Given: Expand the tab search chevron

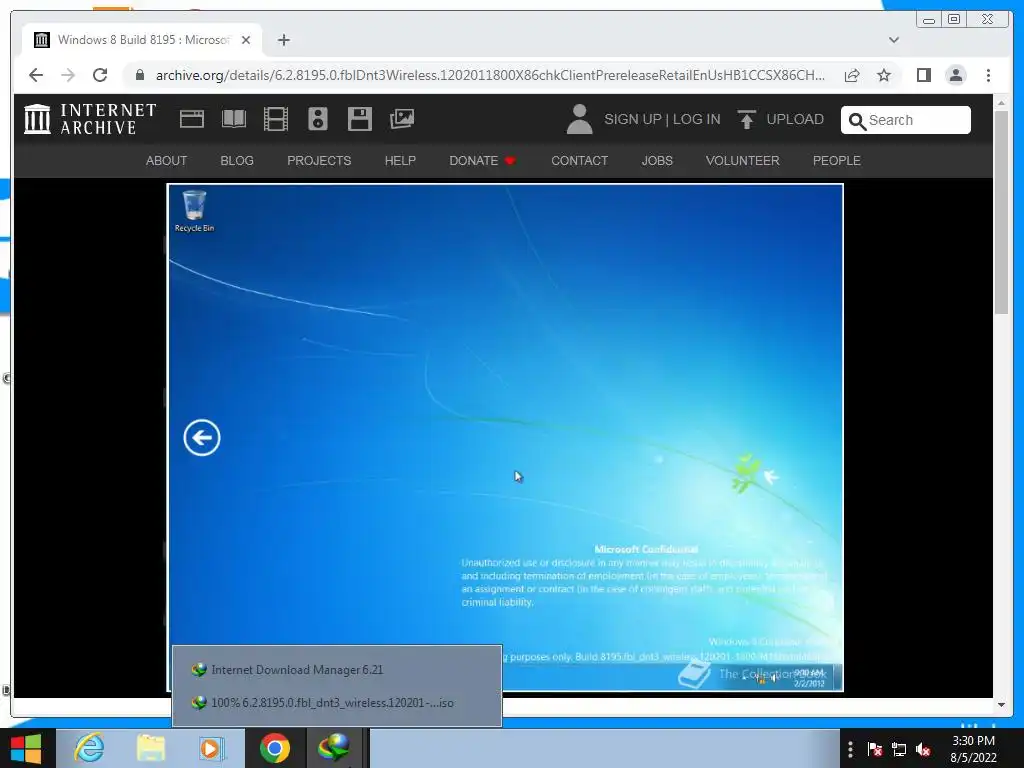Looking at the screenshot, I should coord(894,40).
